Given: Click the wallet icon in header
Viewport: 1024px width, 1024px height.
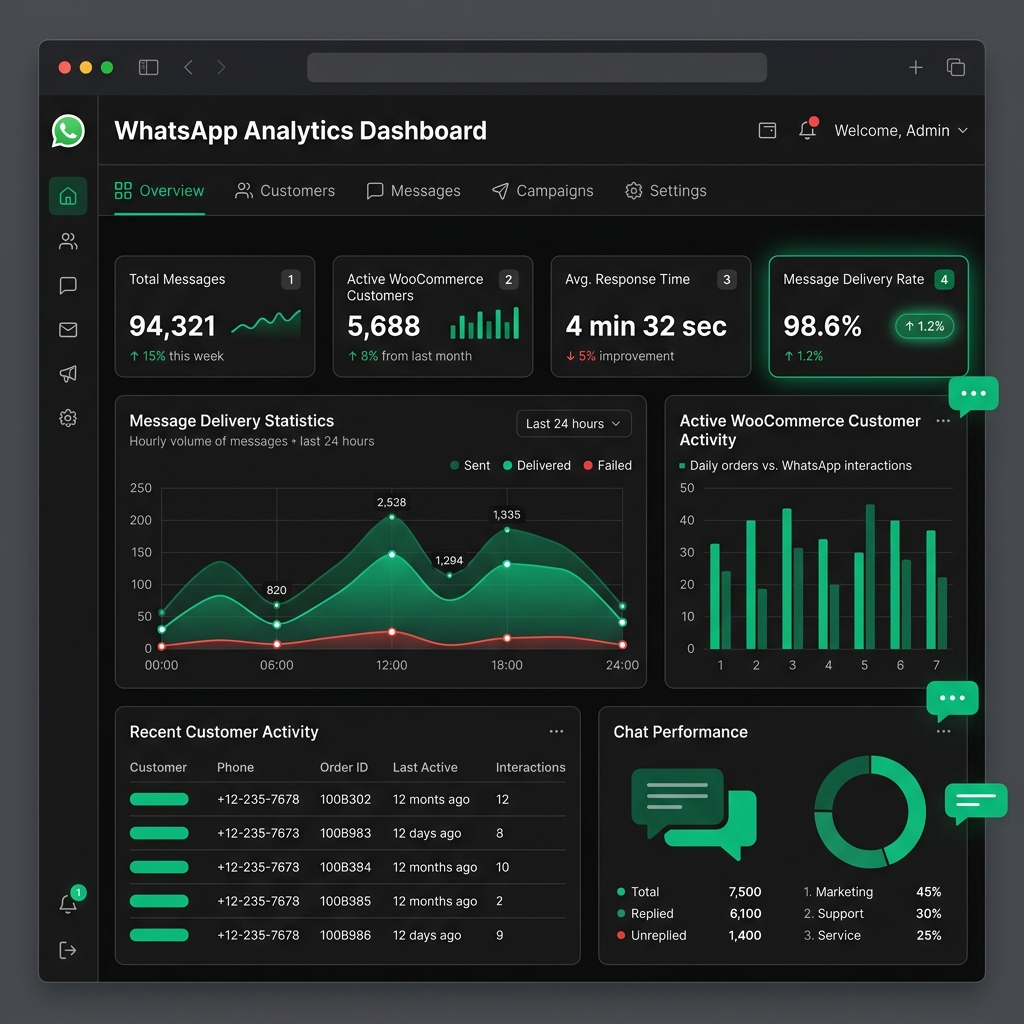Looking at the screenshot, I should click(x=767, y=131).
